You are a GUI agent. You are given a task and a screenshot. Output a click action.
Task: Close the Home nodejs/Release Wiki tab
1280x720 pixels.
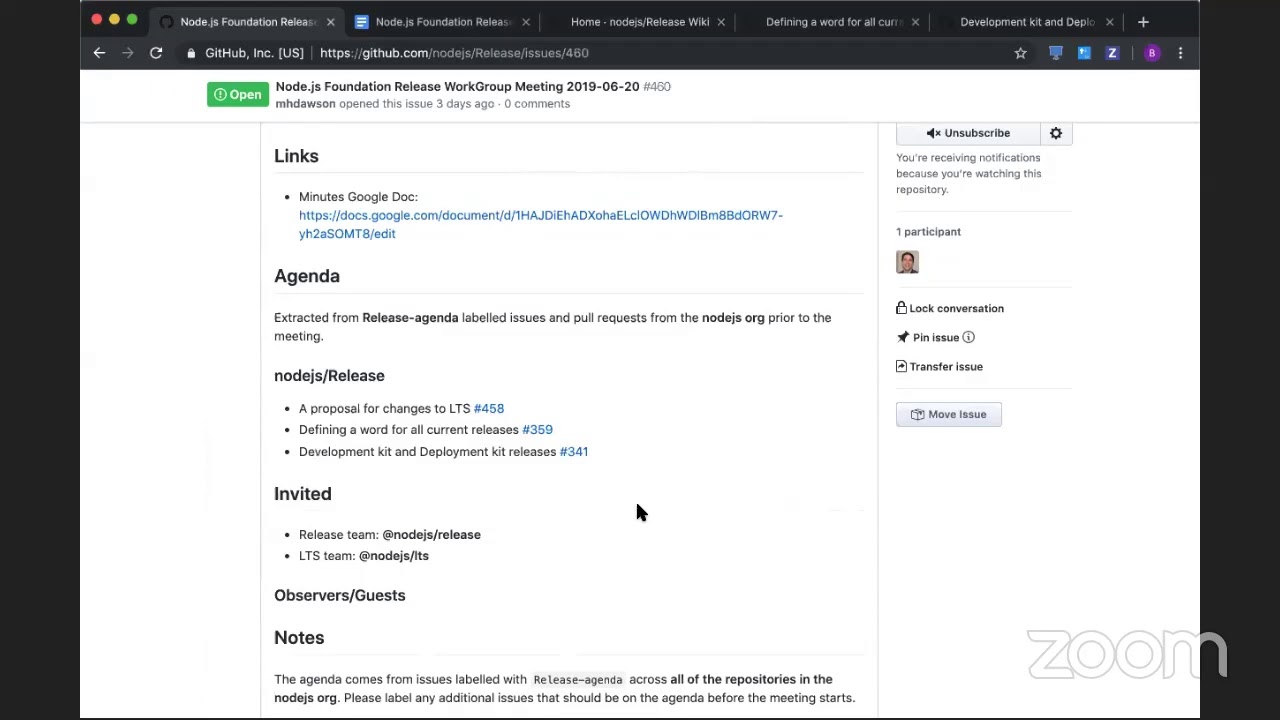click(720, 21)
